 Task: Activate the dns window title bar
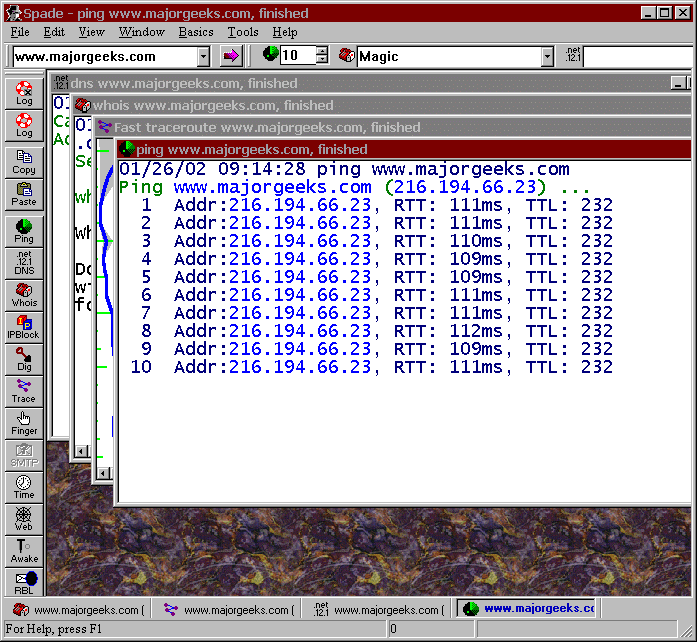(x=360, y=83)
